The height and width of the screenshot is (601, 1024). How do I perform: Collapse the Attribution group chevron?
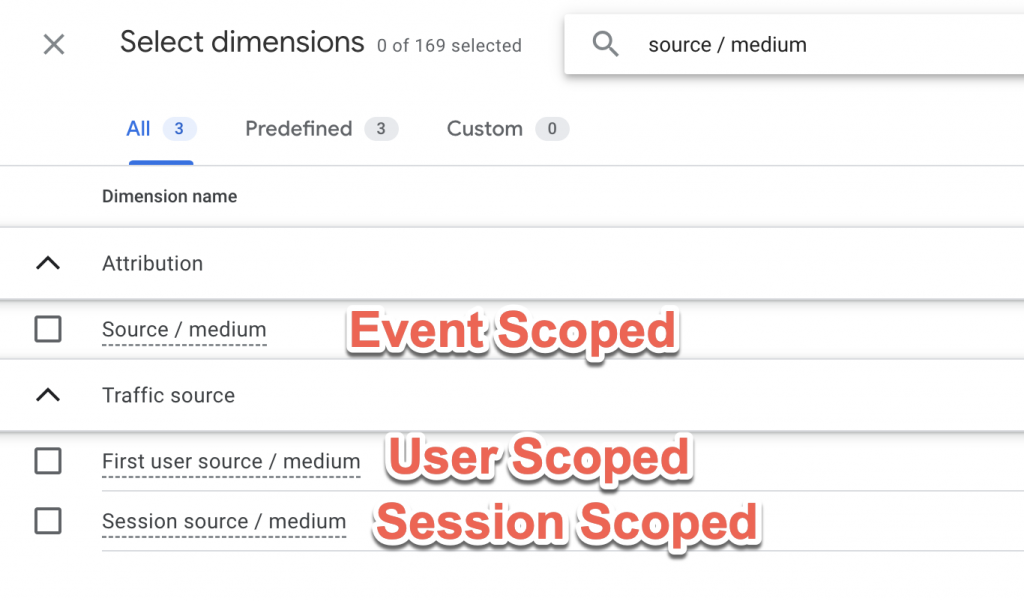tap(48, 263)
